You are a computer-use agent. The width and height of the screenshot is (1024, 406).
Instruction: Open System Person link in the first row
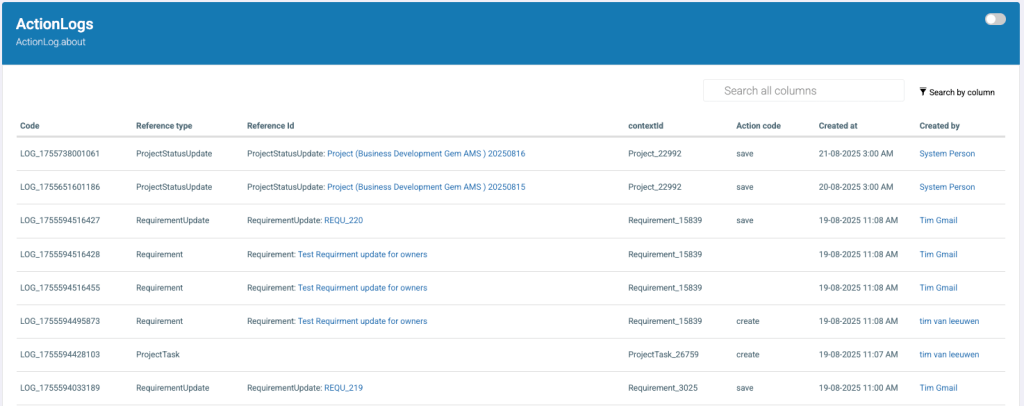pos(946,153)
